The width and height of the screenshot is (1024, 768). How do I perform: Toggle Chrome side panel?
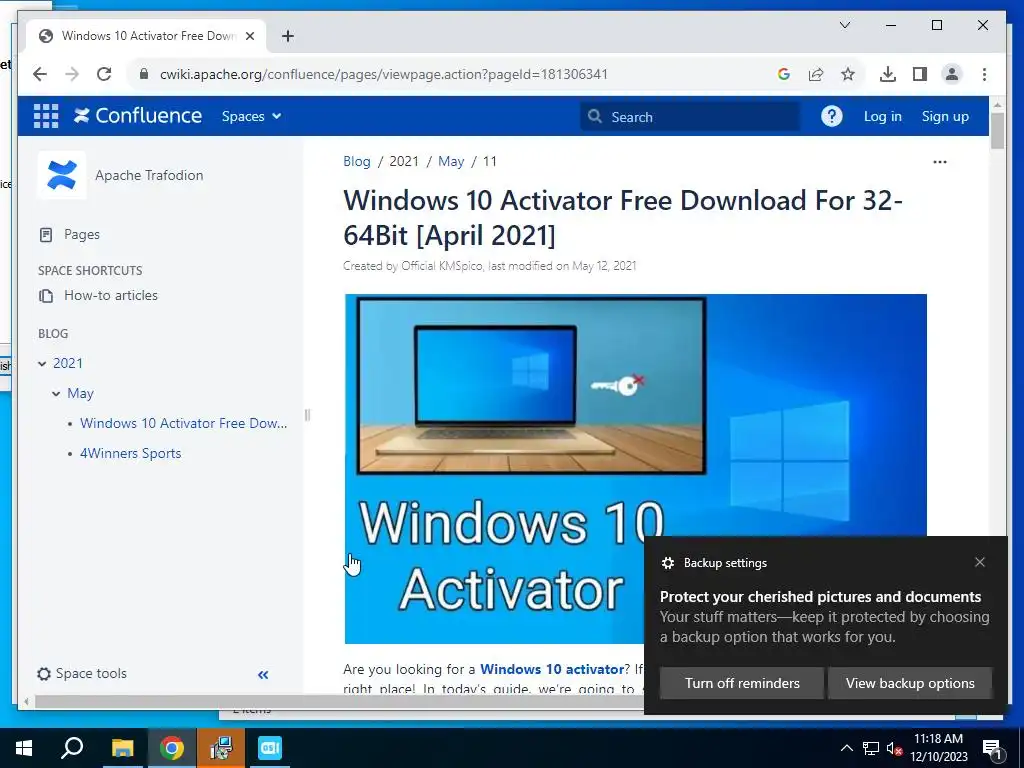click(920, 74)
